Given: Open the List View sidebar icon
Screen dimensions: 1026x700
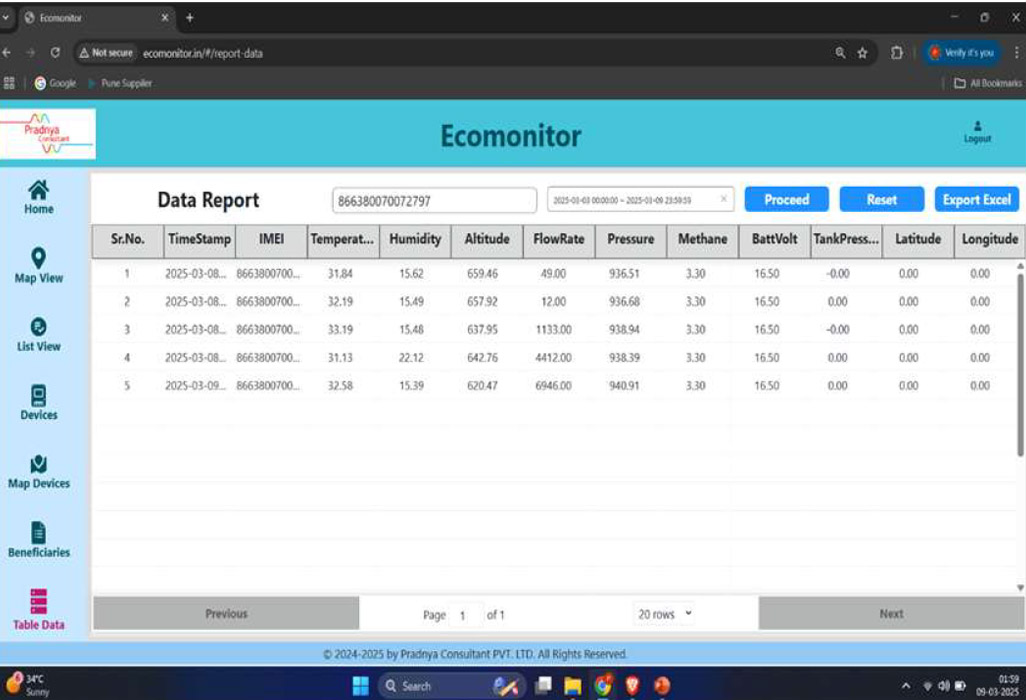Looking at the screenshot, I should pyautogui.click(x=39, y=327).
